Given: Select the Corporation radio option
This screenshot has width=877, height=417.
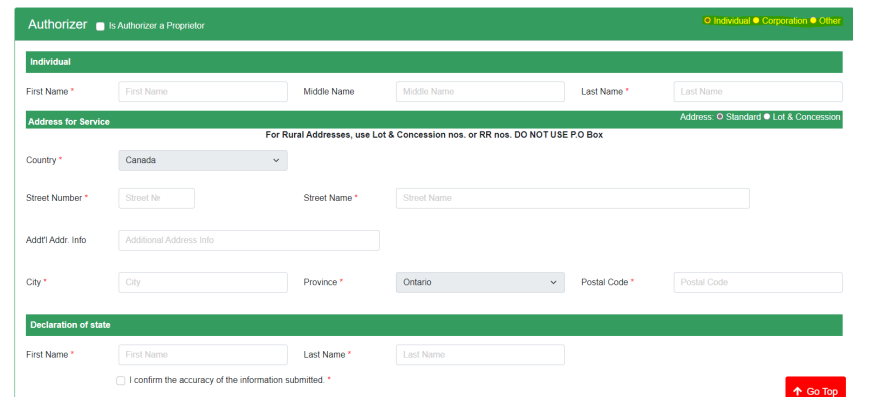Looking at the screenshot, I should (756, 21).
